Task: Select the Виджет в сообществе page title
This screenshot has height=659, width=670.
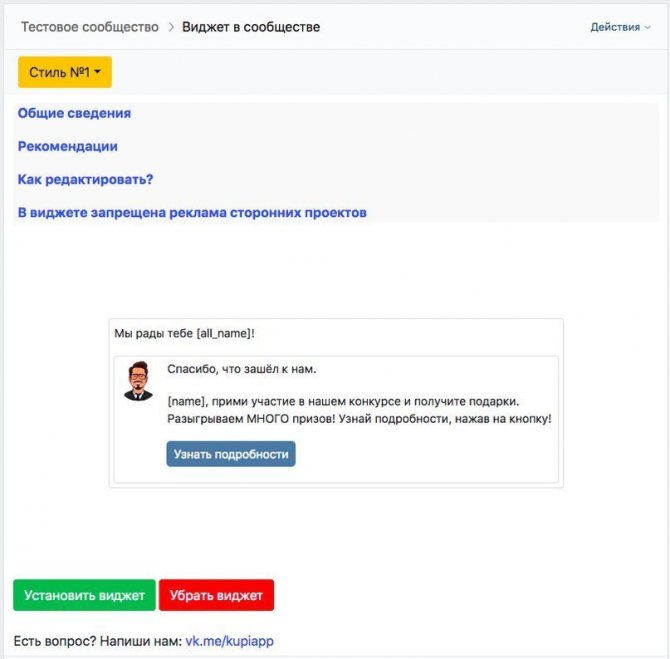Action: (251, 27)
